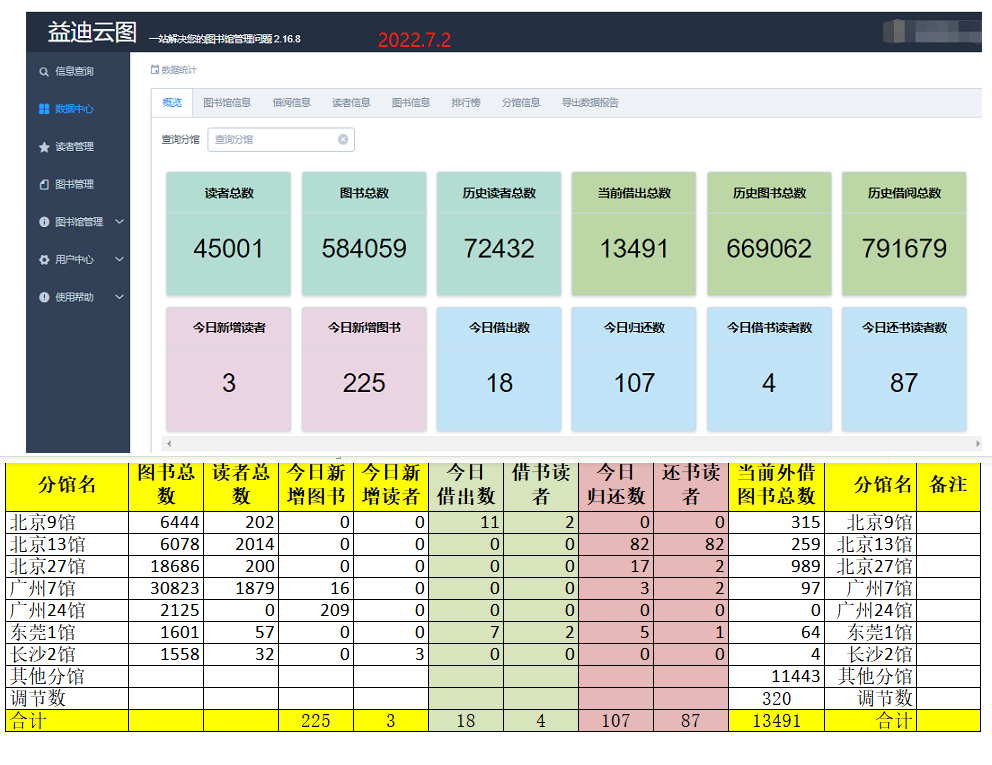The height and width of the screenshot is (765, 992).
Task: Click the 图书馆管理 info icon
Action: [44, 222]
